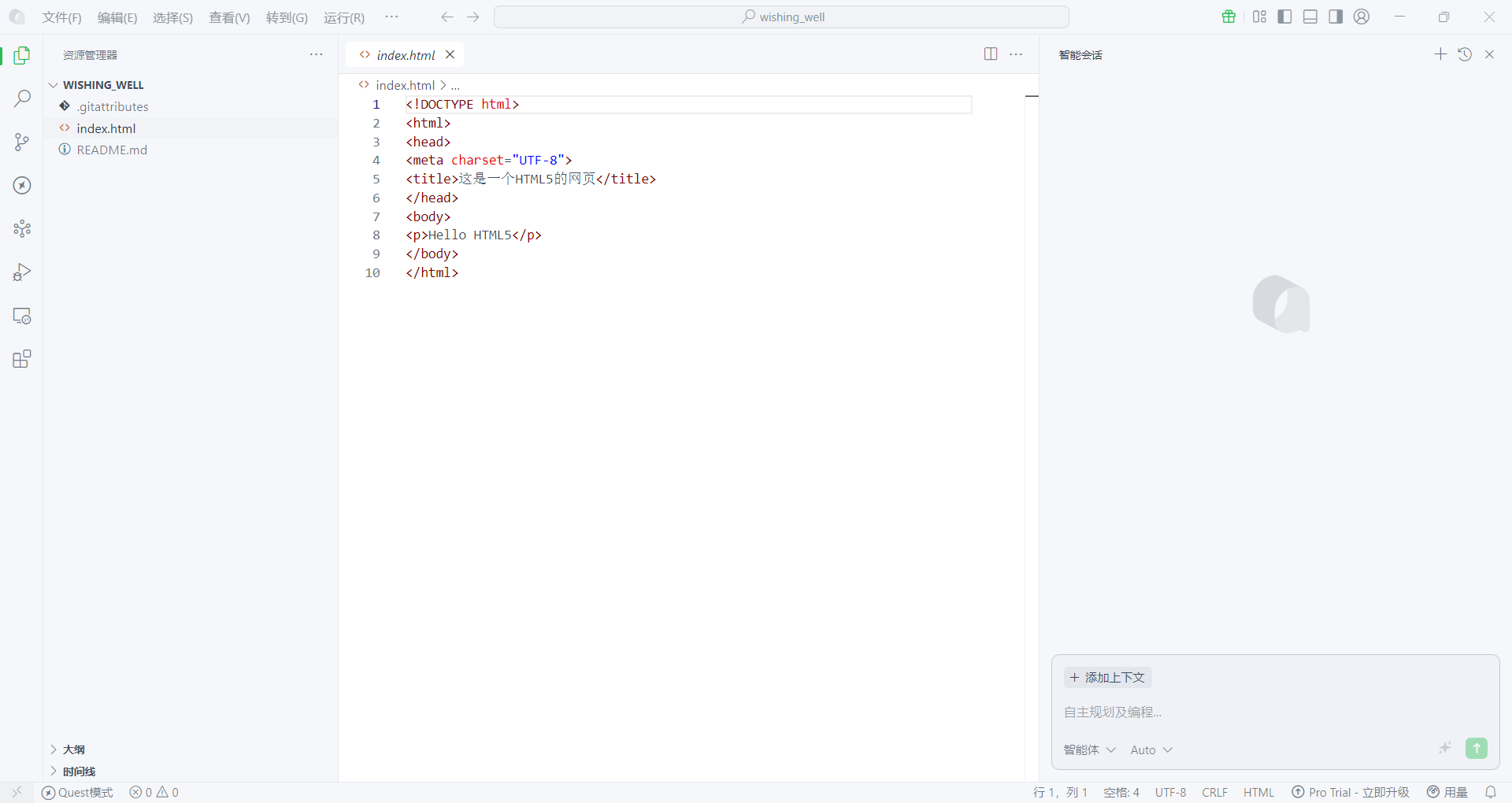This screenshot has width=1512, height=803.
Task: Click the line and column indicator
Action: 1060,792
